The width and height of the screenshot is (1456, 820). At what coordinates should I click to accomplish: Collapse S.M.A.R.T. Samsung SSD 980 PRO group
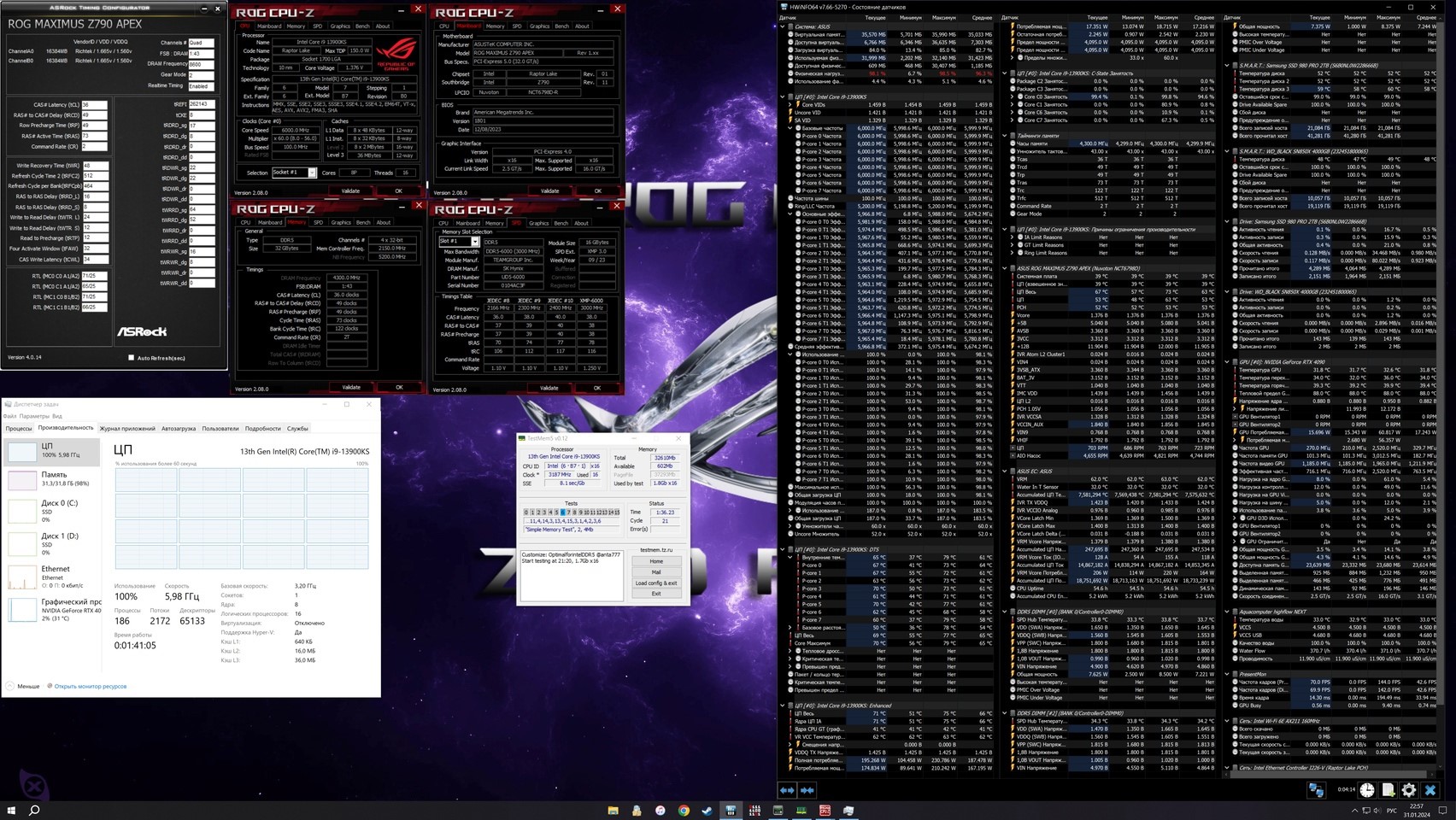[x=1227, y=65]
